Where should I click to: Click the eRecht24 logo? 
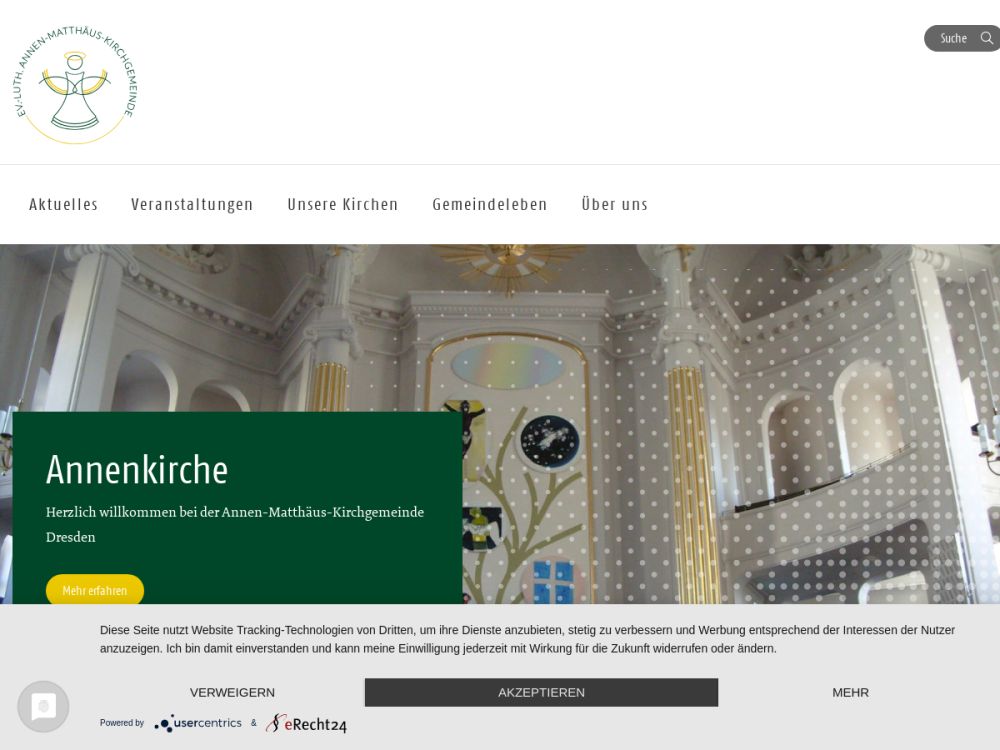[306, 723]
